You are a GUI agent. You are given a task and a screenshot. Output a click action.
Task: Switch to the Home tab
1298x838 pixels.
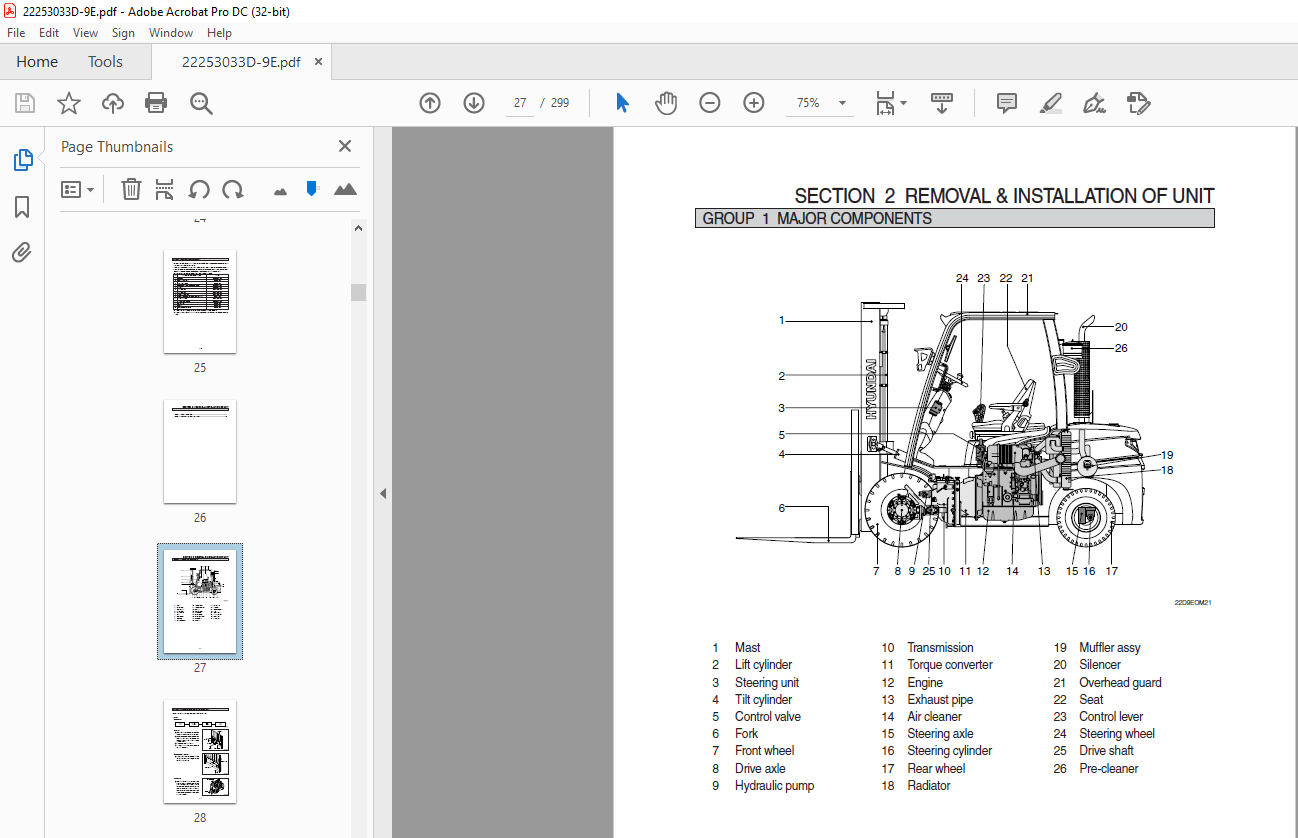[x=37, y=62]
